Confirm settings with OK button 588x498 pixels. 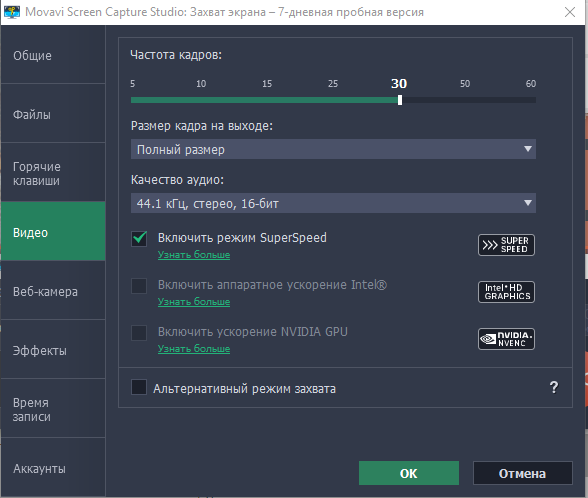tap(409, 473)
